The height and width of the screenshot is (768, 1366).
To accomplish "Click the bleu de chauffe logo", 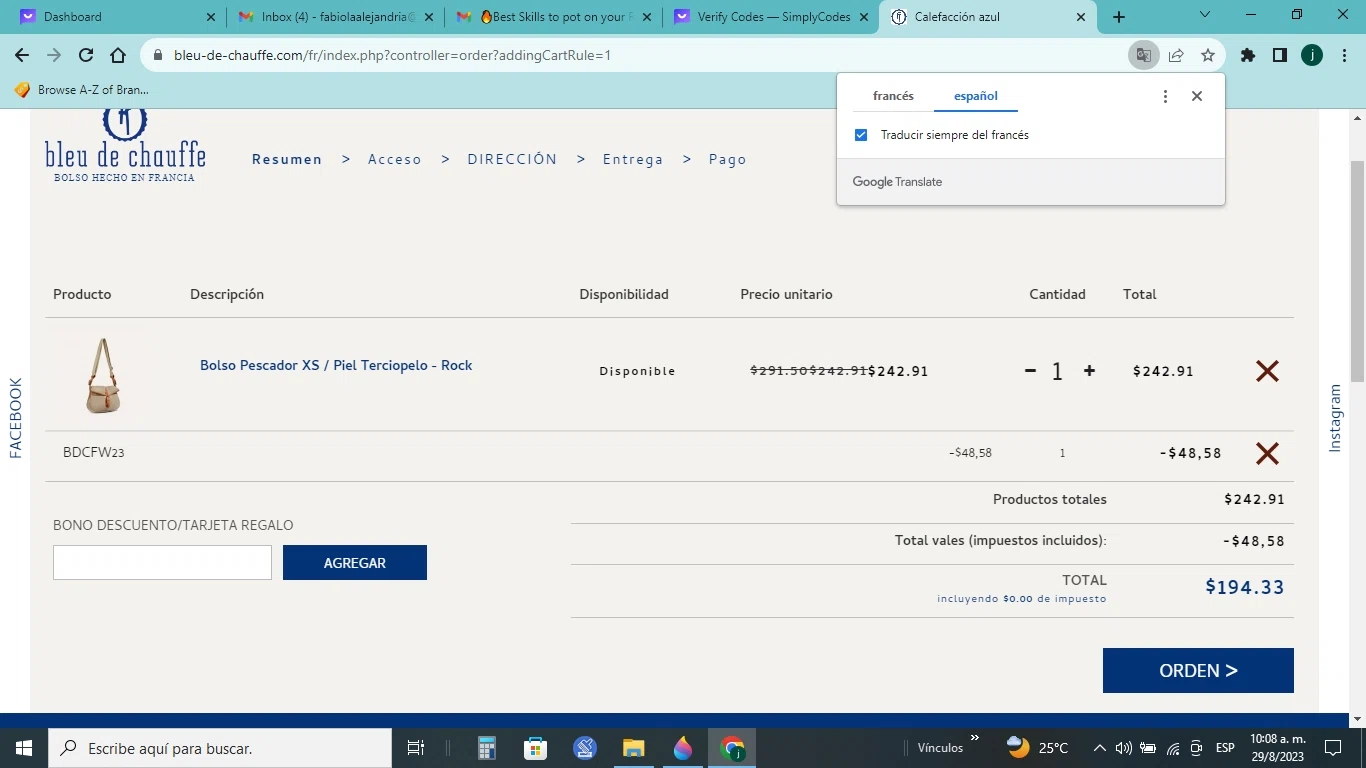I will pyautogui.click(x=125, y=146).
